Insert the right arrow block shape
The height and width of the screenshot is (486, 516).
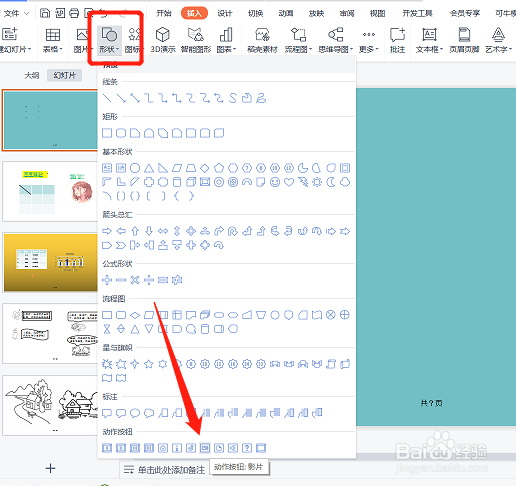tap(107, 231)
